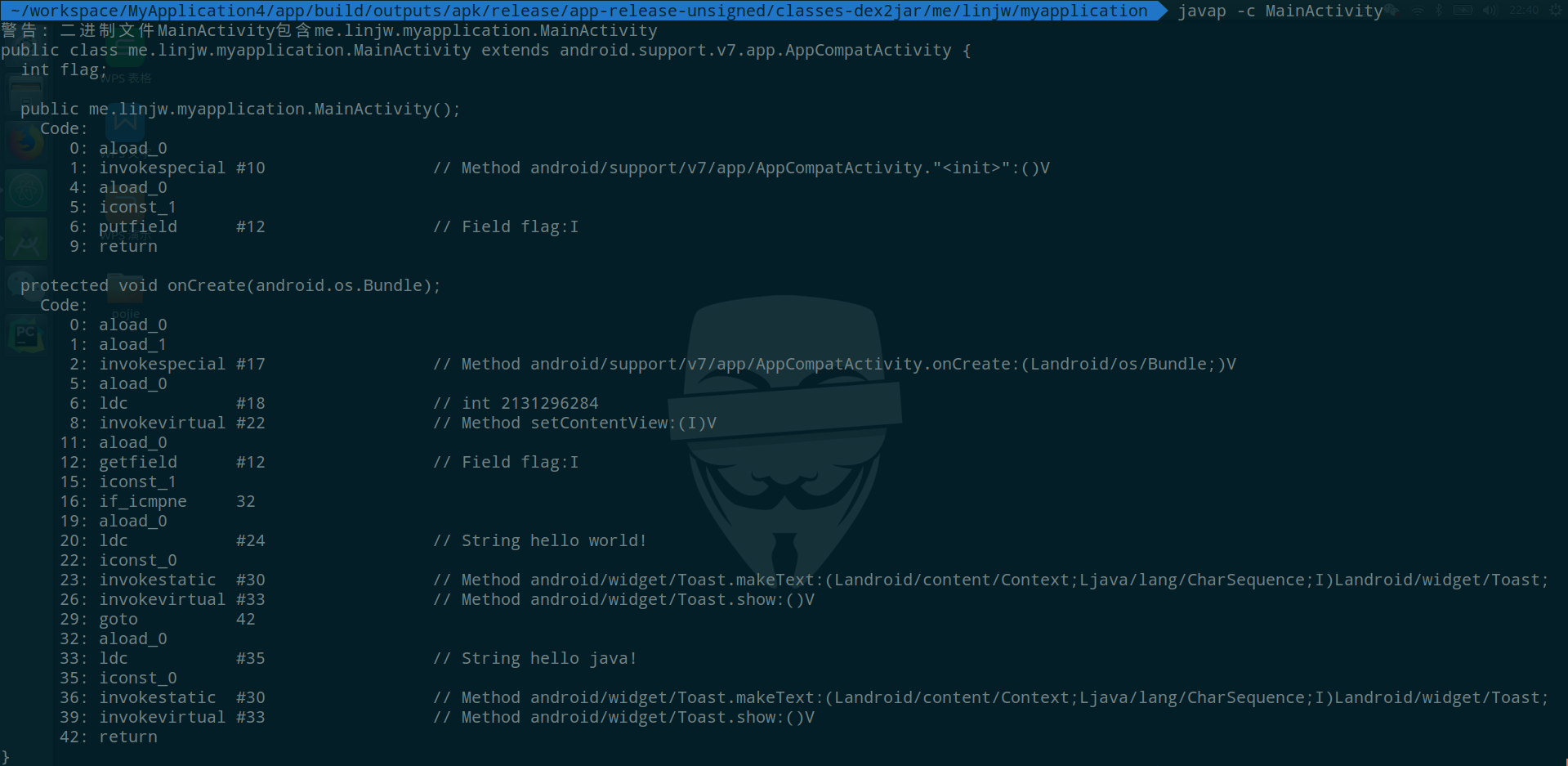Click the blue working-directory prompt path

tap(579, 11)
